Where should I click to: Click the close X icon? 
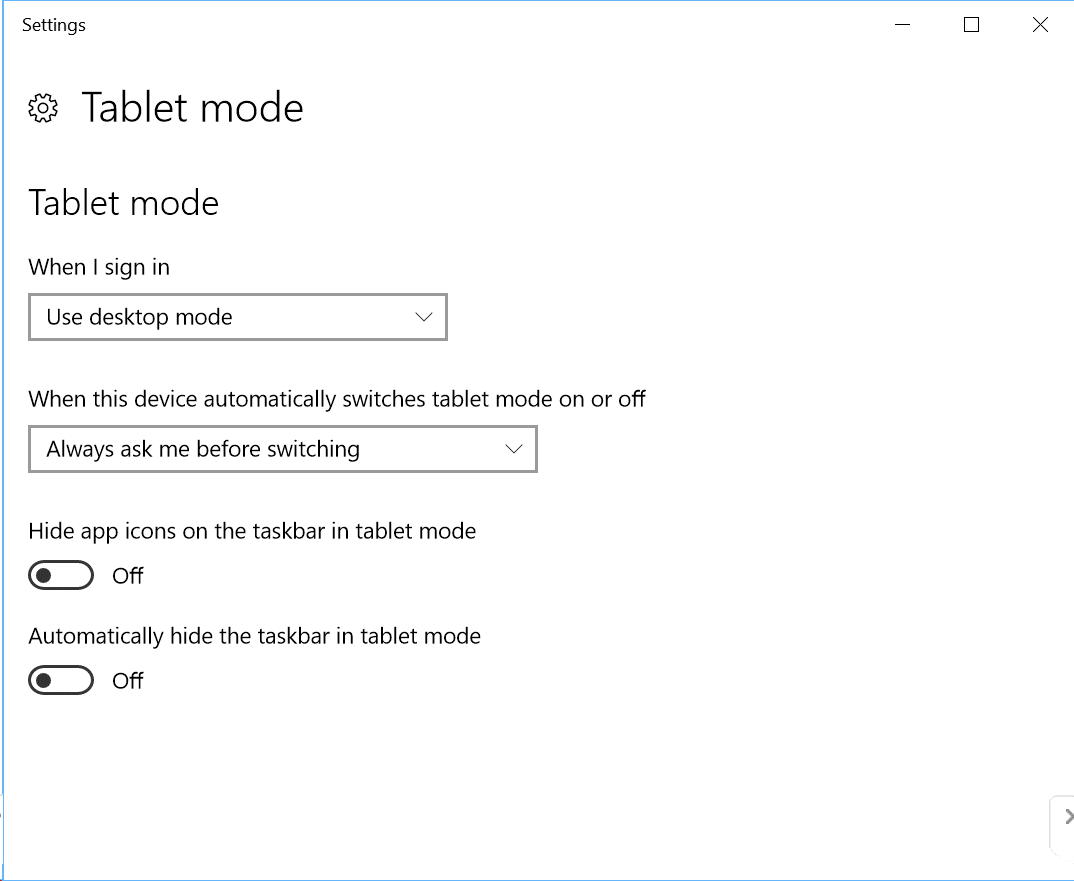coord(1039,25)
